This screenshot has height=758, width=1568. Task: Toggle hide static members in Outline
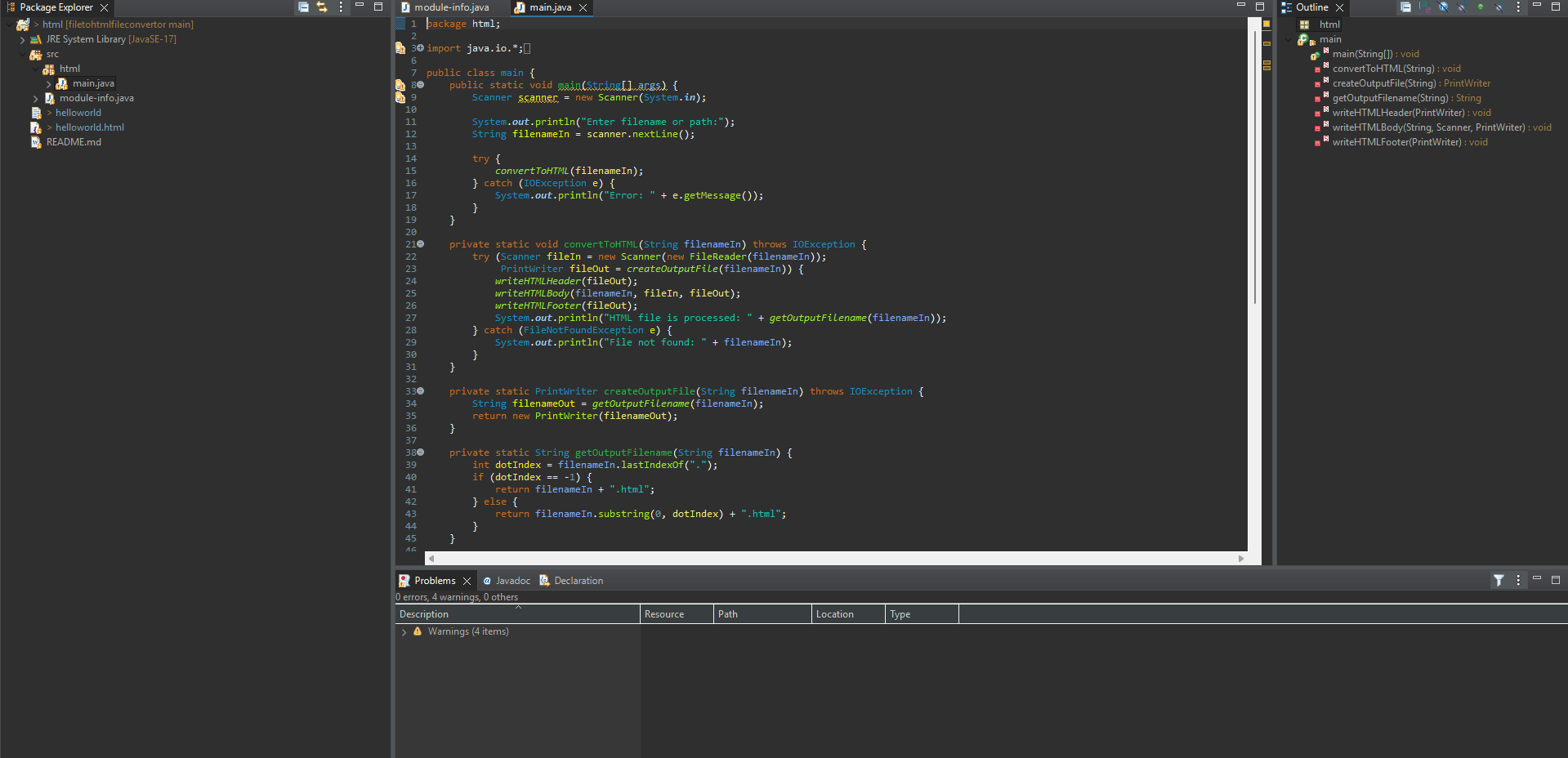coord(1462,7)
